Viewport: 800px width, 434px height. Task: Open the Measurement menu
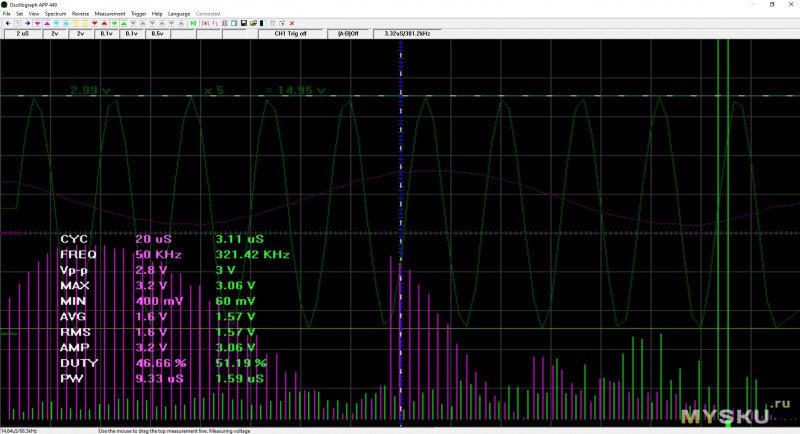(110, 14)
